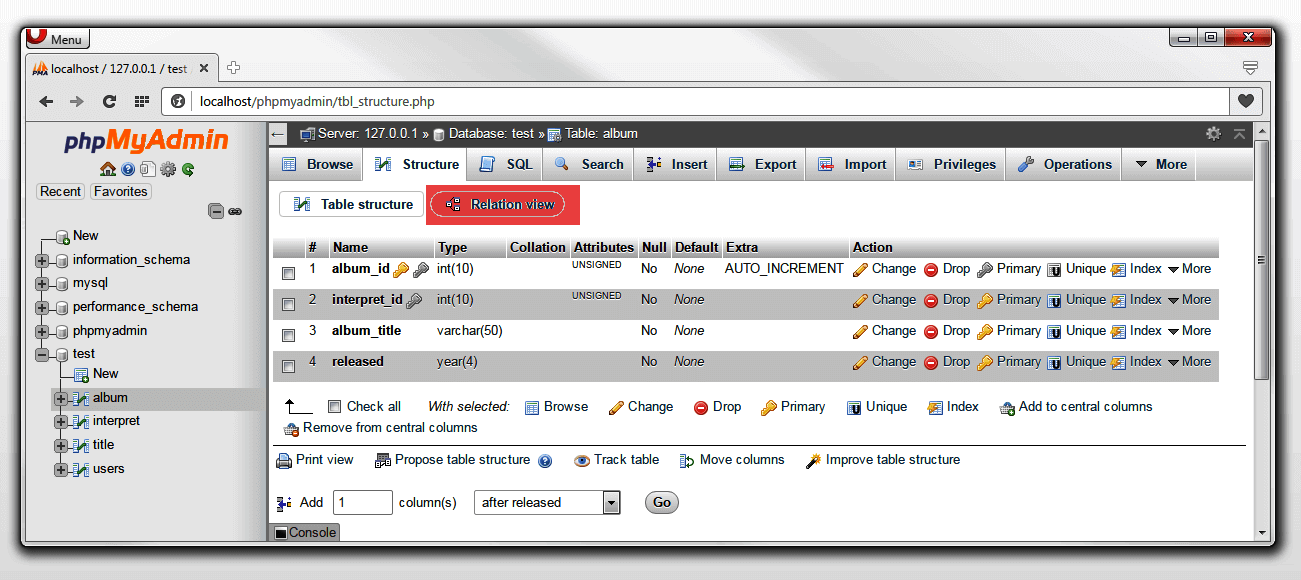1301x580 pixels.
Task: Open the Browse tab
Action: pyautogui.click(x=315, y=163)
